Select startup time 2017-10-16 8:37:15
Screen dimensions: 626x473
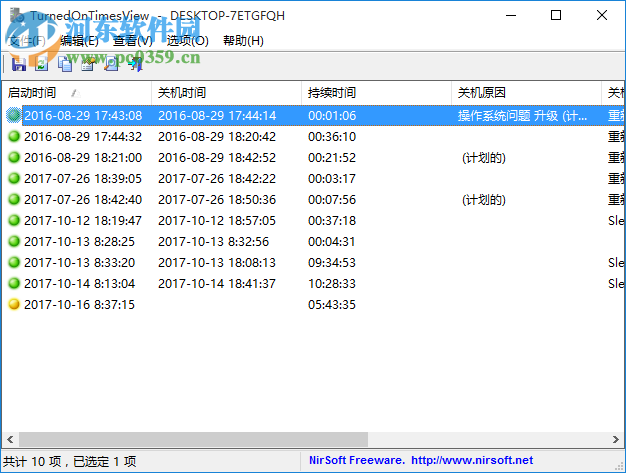click(79, 305)
